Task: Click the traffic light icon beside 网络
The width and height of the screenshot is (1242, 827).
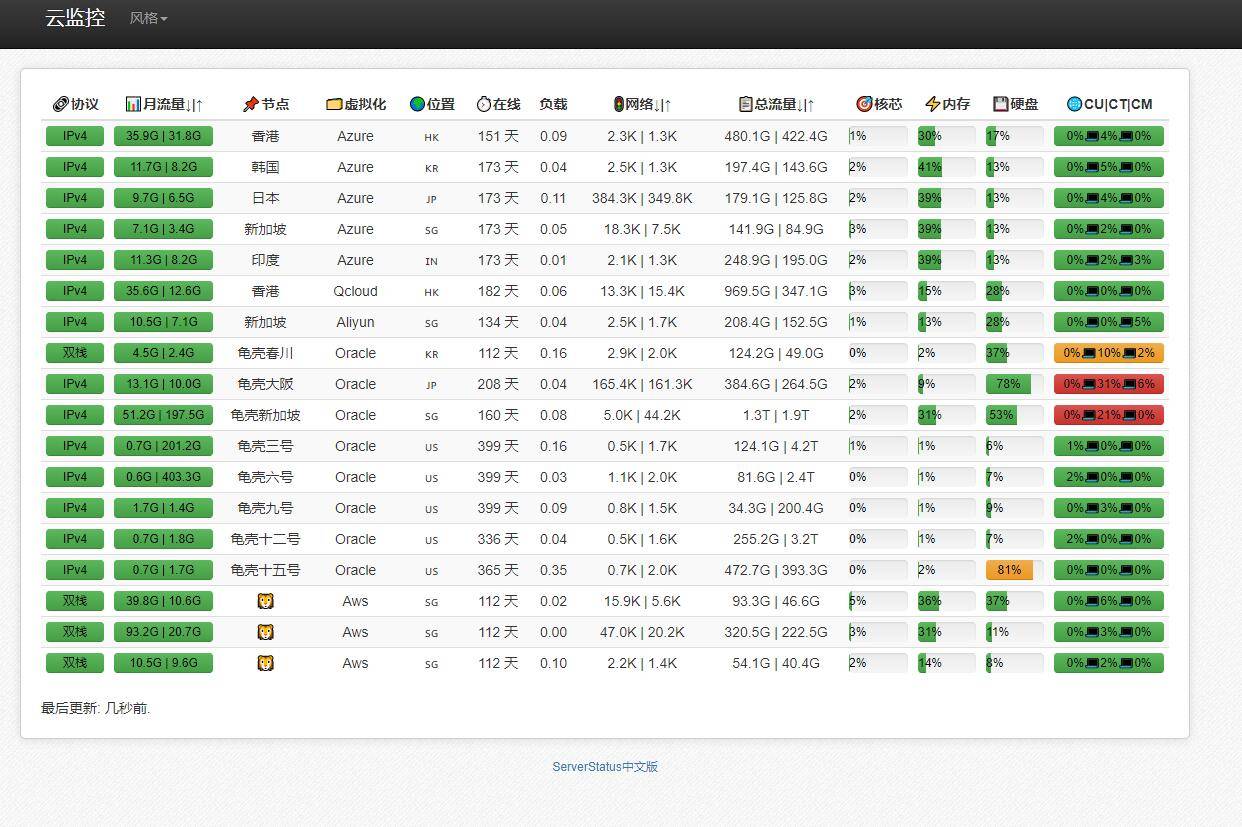Action: tap(619, 104)
